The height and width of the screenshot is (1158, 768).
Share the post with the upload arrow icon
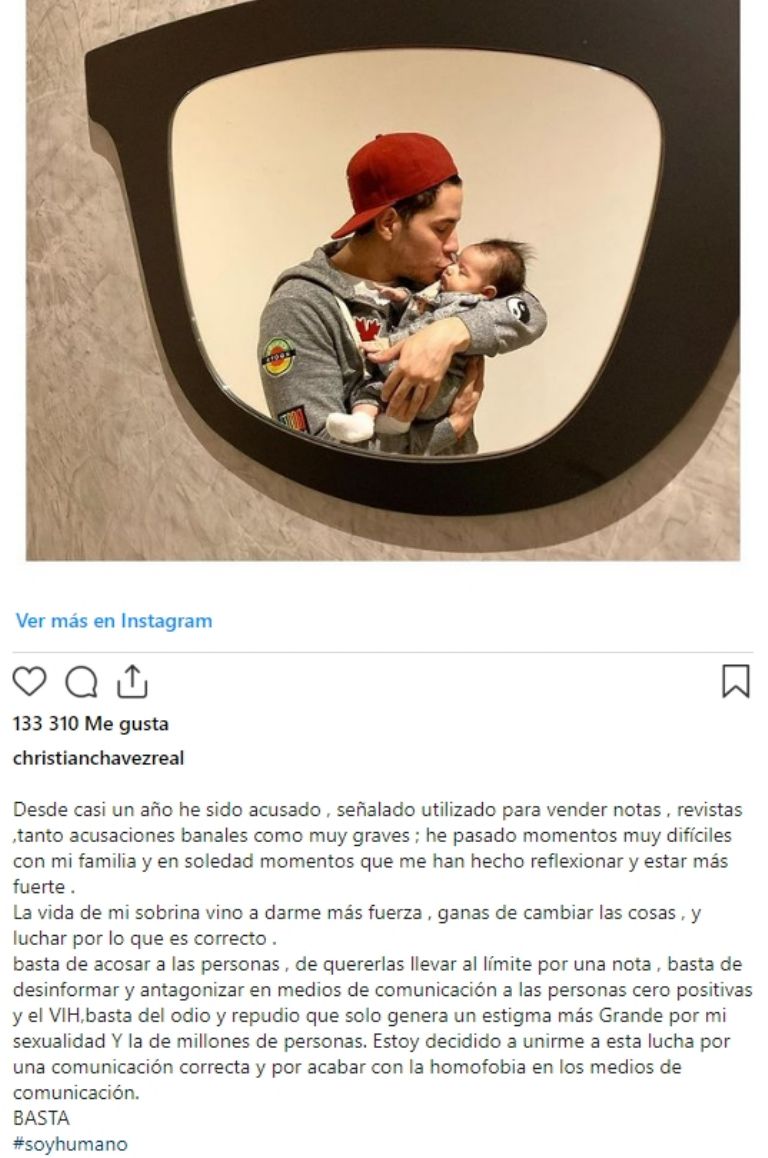click(132, 681)
